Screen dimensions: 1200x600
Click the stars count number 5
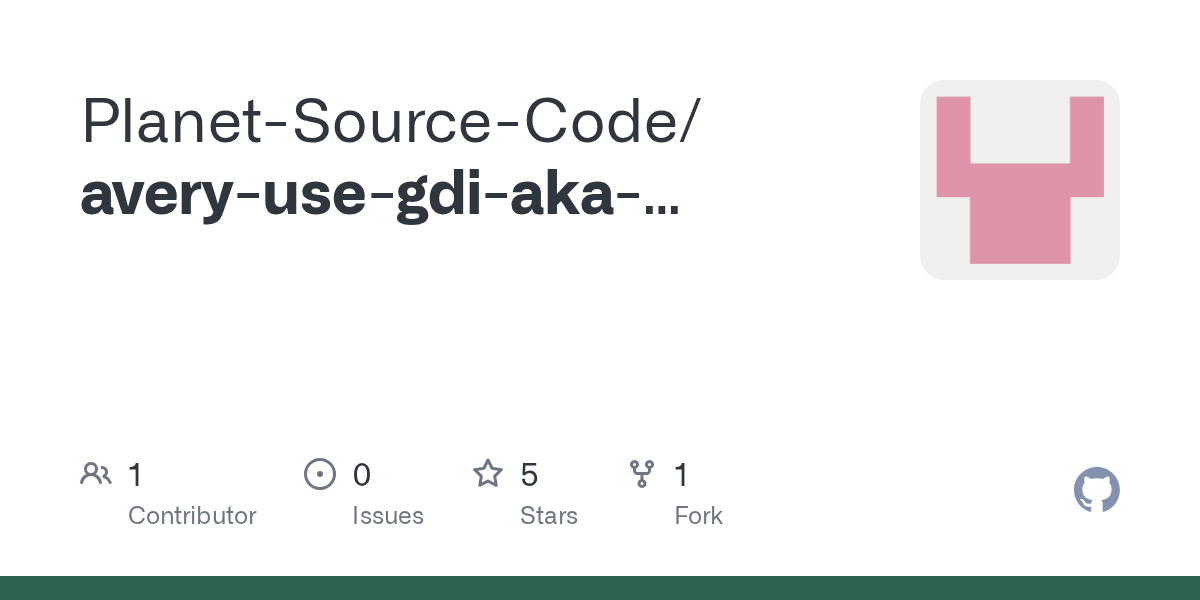click(530, 475)
